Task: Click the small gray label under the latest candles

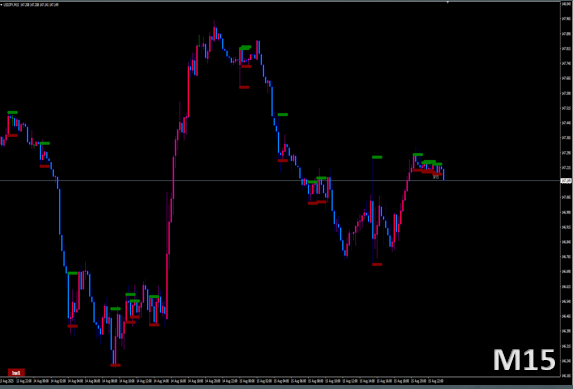Action: pos(436,177)
